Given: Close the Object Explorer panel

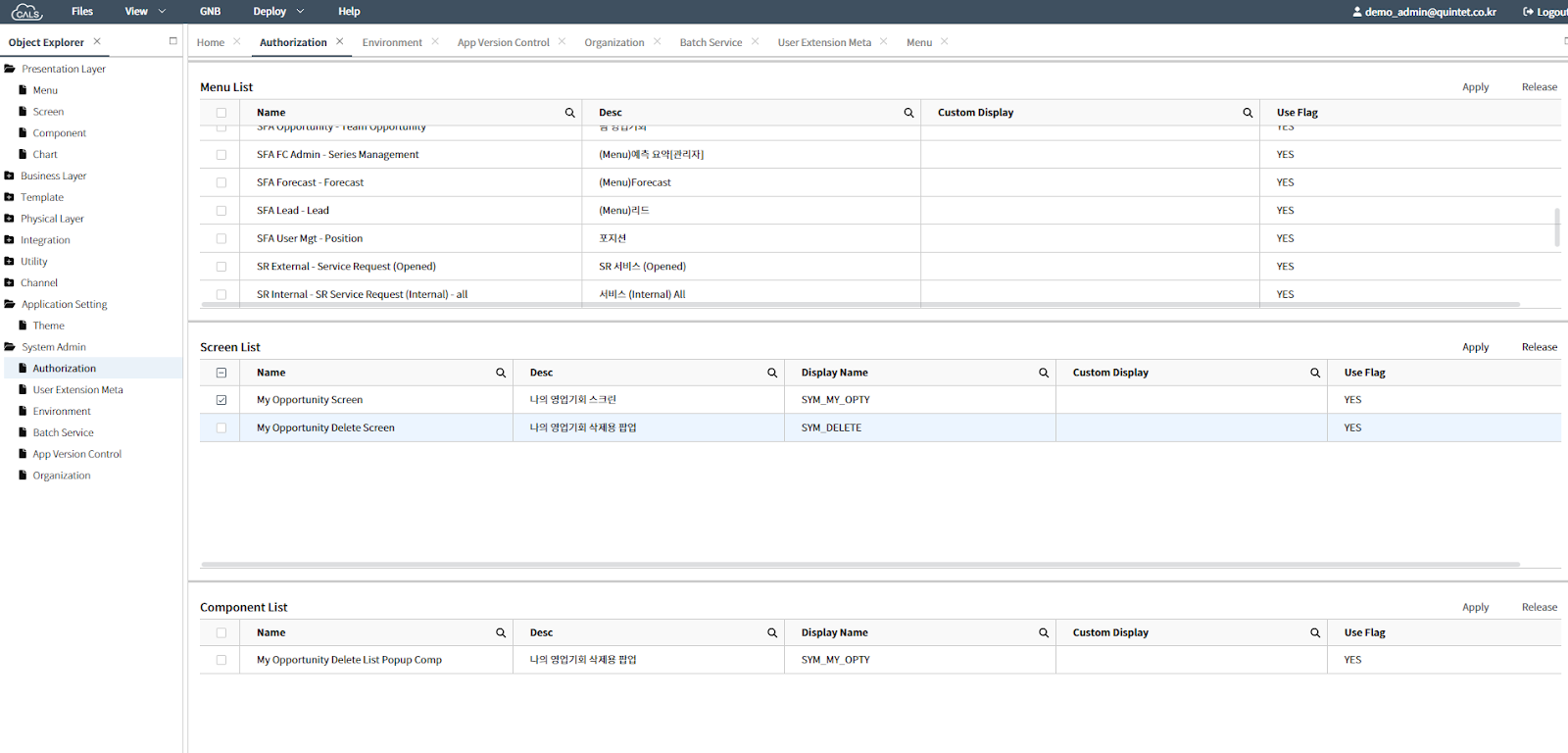Looking at the screenshot, I should [x=97, y=41].
